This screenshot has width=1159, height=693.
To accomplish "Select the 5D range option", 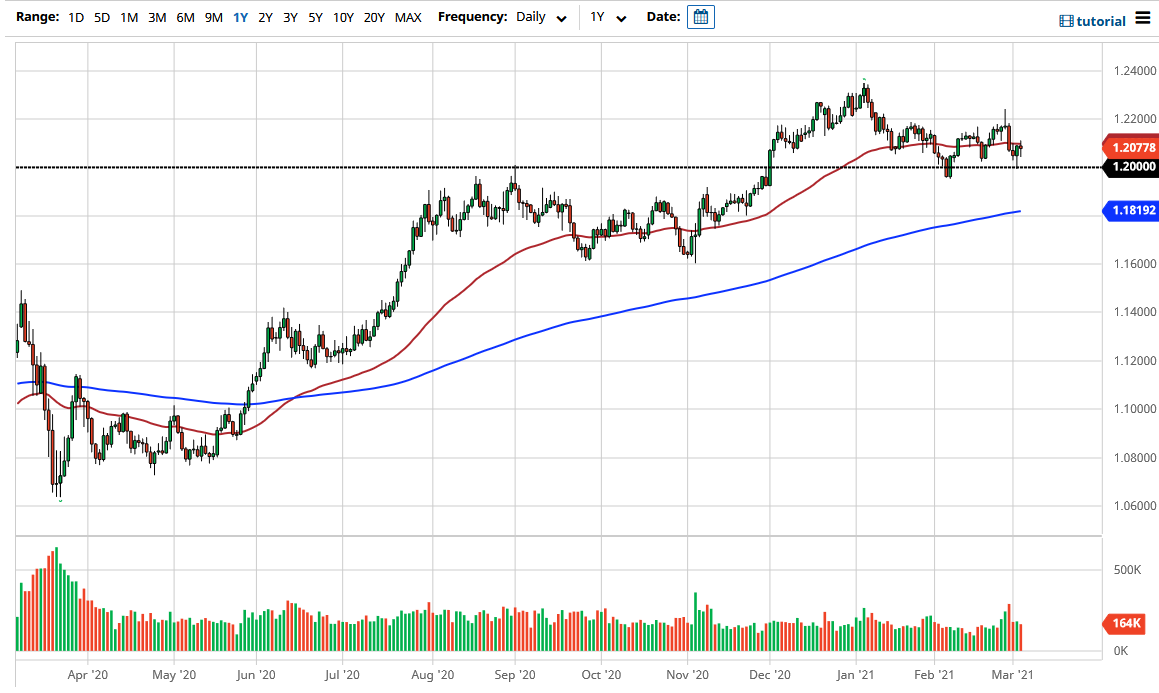I will 102,17.
